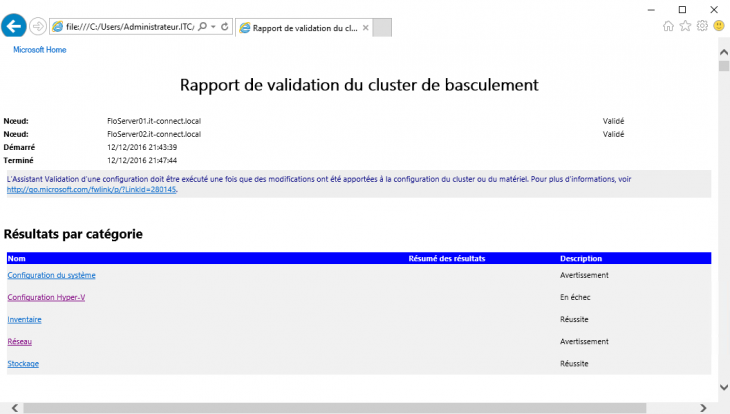The image size is (730, 414).
Task: Click Réussite status for Inventaire row
Action: coord(574,319)
